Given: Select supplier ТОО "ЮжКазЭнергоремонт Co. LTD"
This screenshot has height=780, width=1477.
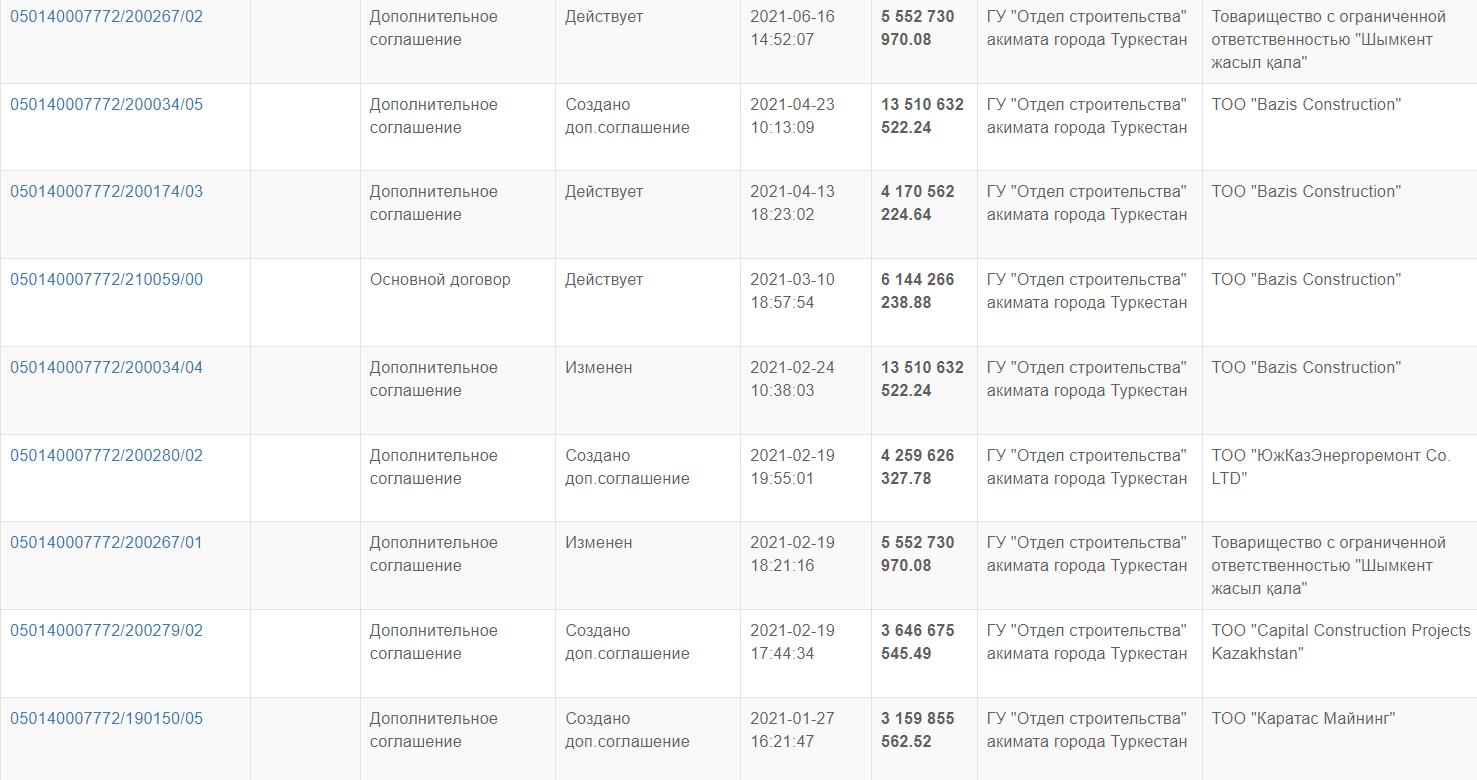Looking at the screenshot, I should [1330, 467].
